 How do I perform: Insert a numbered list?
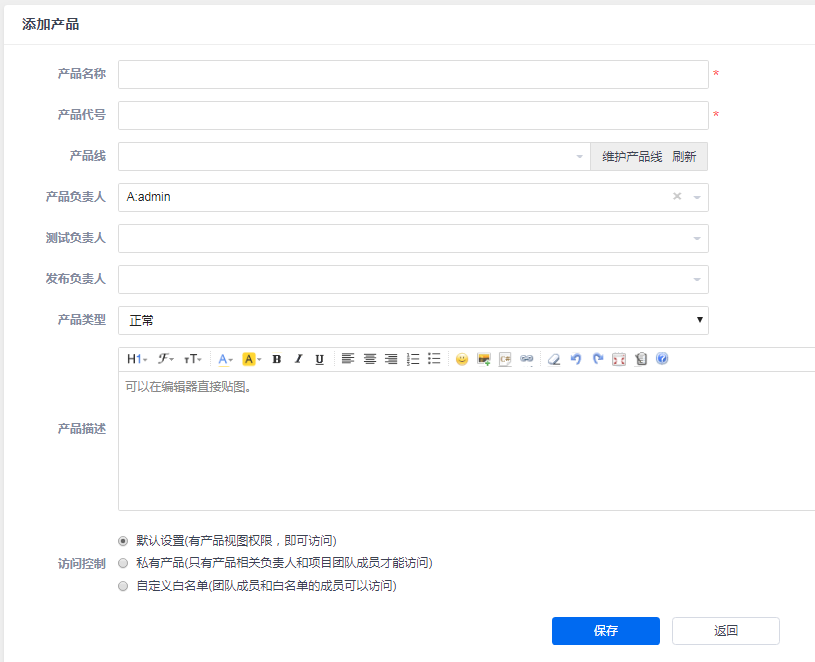[413, 359]
